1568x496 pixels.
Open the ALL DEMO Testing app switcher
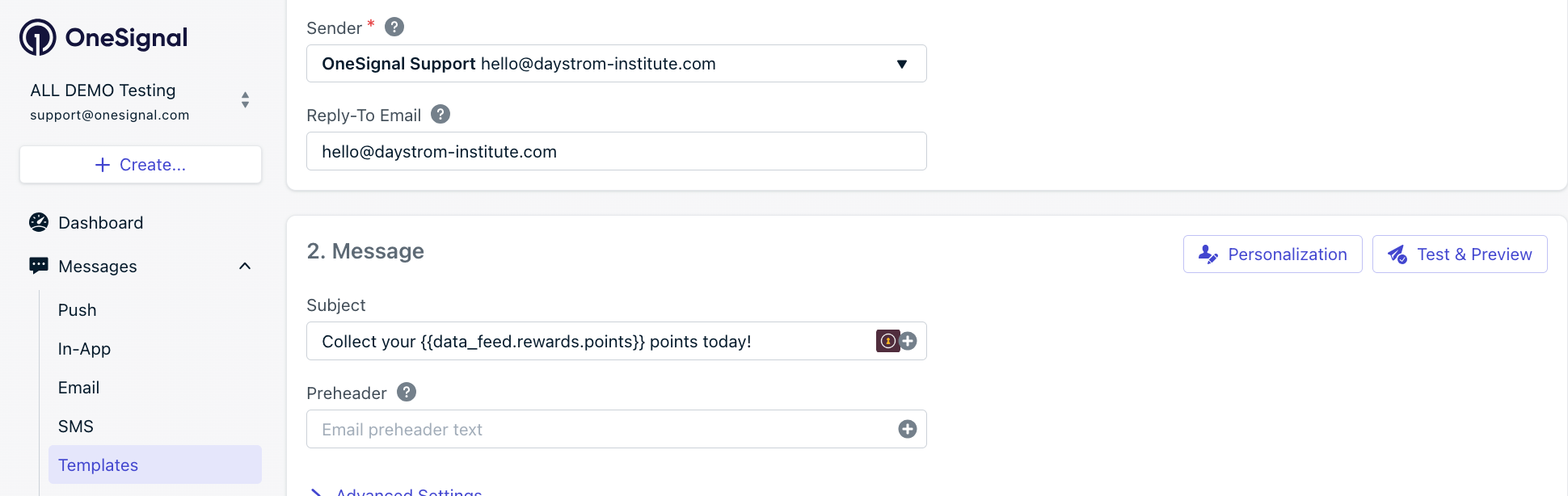139,101
